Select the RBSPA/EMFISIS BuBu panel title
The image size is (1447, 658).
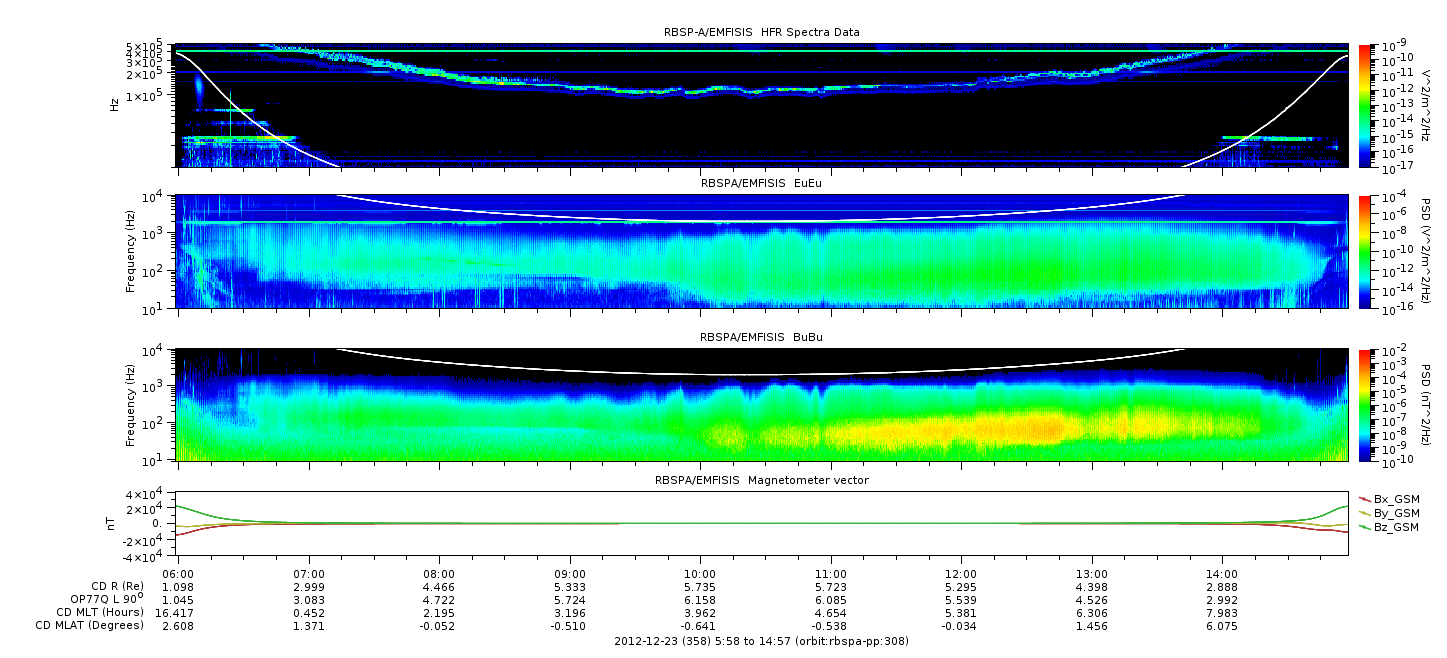point(761,338)
